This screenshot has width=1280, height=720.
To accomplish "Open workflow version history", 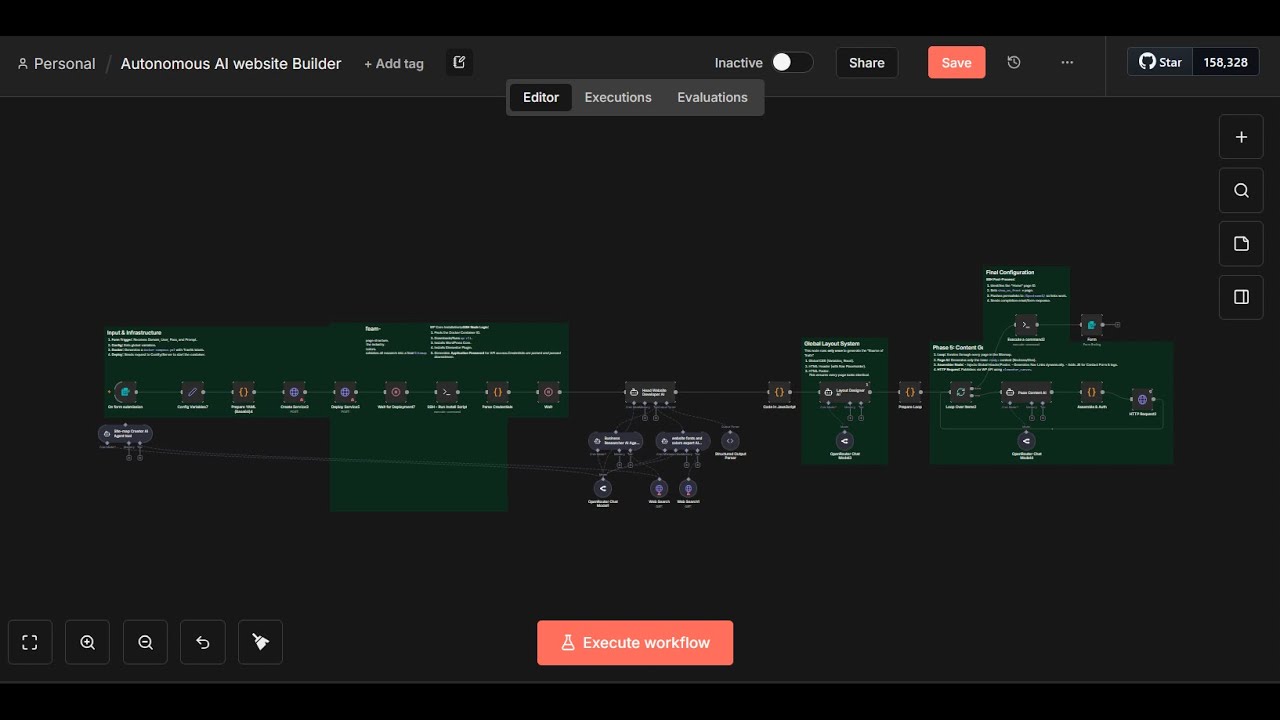I will pos(1014,62).
